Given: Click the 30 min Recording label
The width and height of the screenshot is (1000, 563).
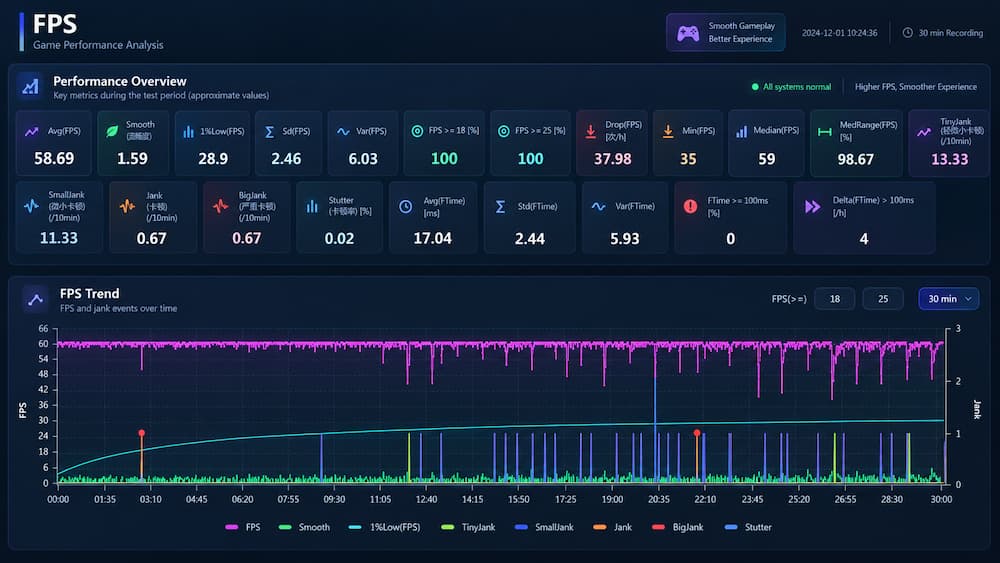Looking at the screenshot, I should pyautogui.click(x=950, y=33).
